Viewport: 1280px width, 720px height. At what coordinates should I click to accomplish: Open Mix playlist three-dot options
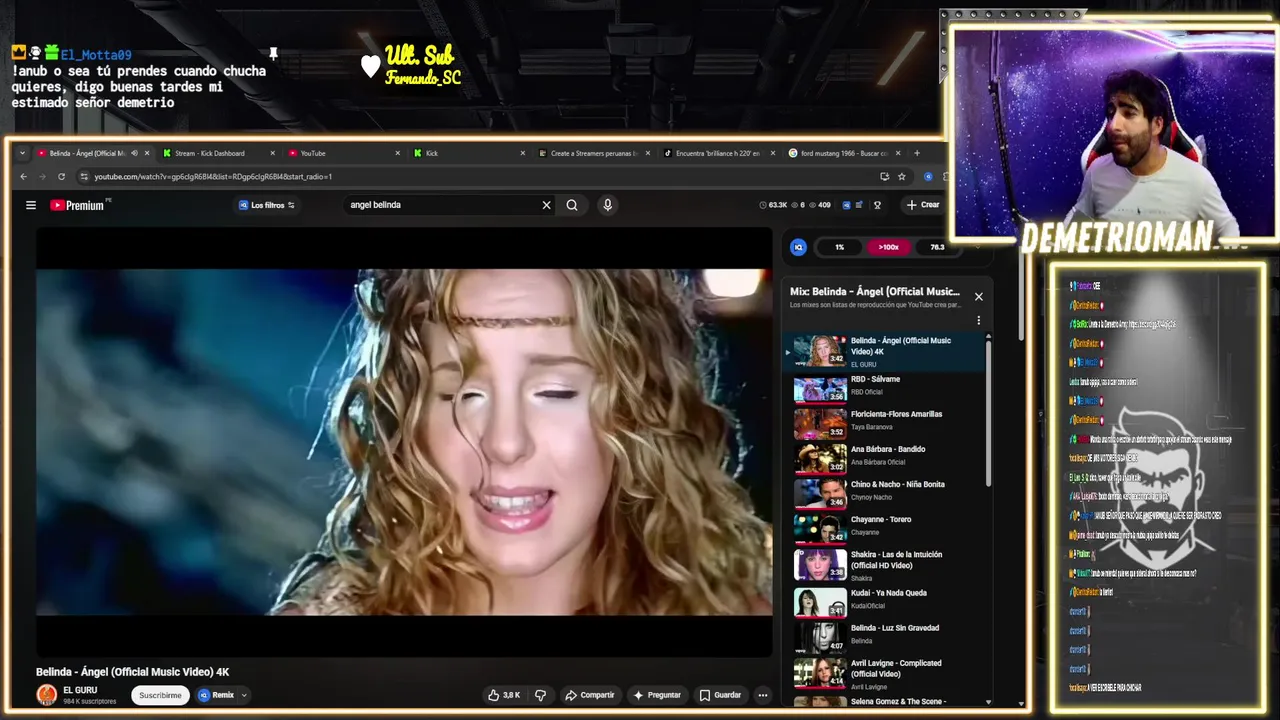click(979, 320)
